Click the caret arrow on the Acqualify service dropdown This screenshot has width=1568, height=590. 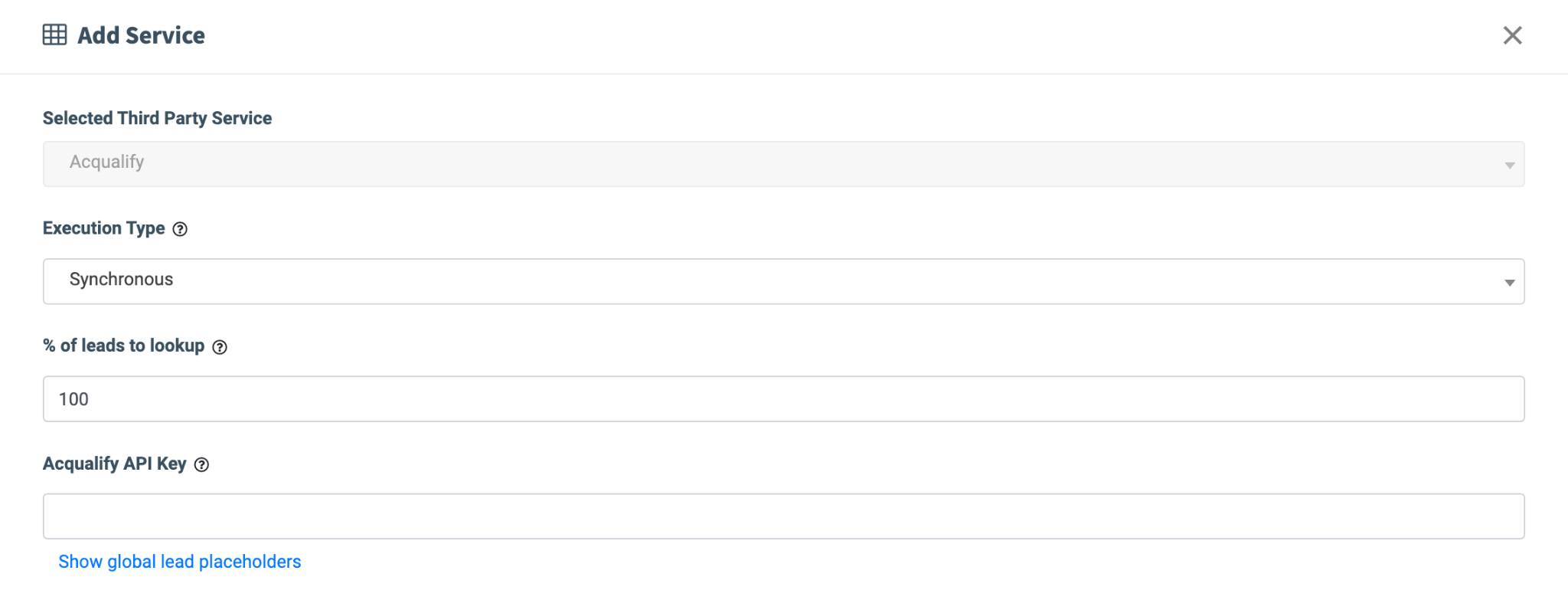click(x=1509, y=165)
